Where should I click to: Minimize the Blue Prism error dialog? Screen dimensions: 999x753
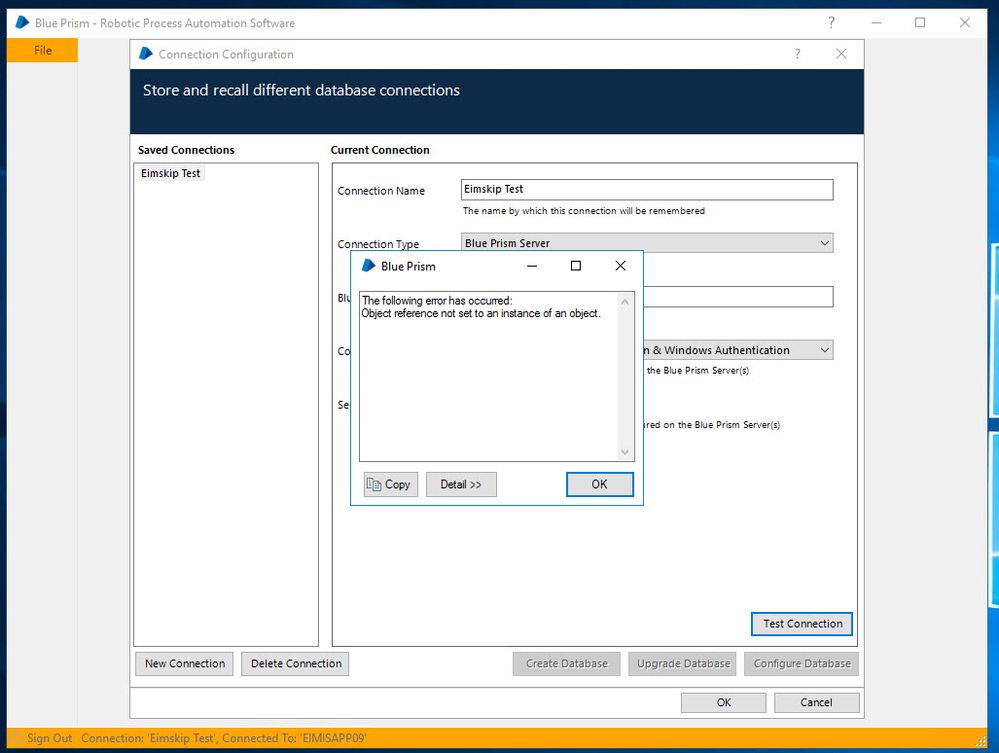pos(532,266)
